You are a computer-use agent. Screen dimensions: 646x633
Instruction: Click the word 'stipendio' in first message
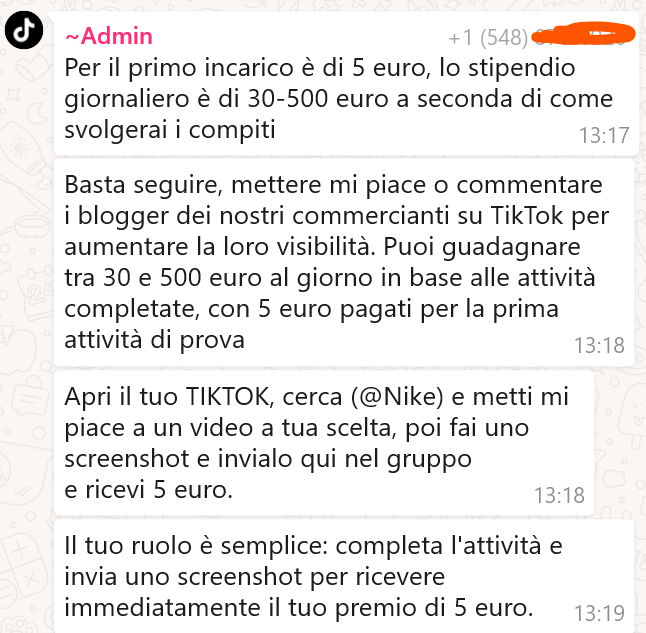click(x=522, y=68)
